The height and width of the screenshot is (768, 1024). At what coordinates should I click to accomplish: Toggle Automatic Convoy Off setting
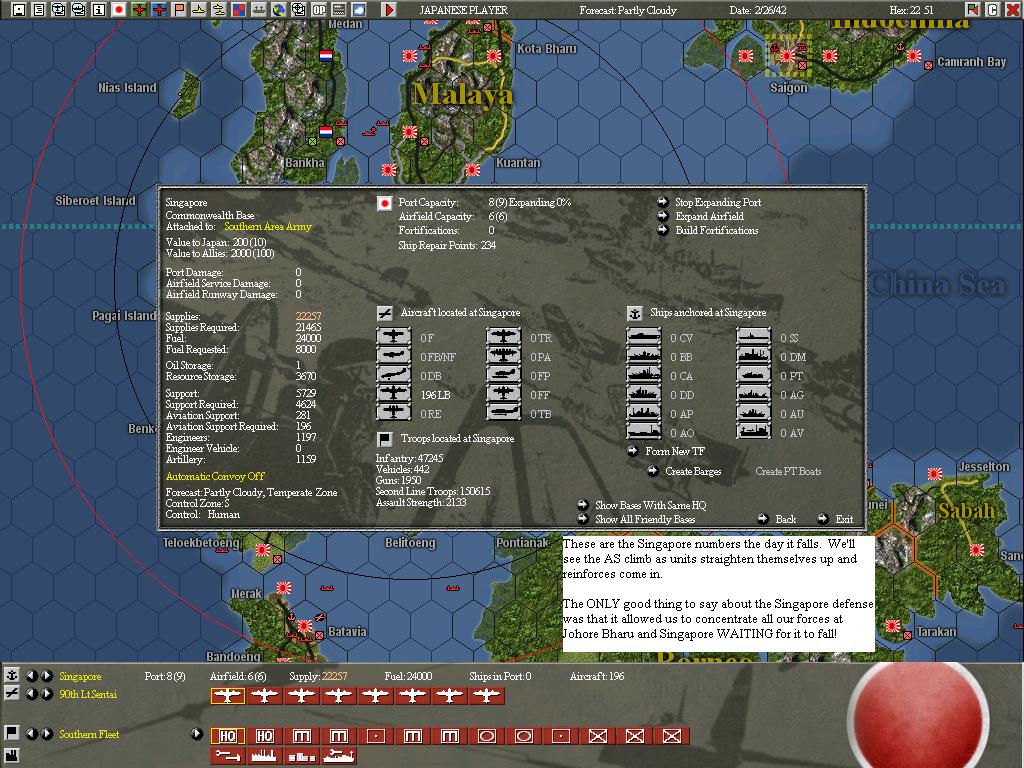(x=215, y=476)
